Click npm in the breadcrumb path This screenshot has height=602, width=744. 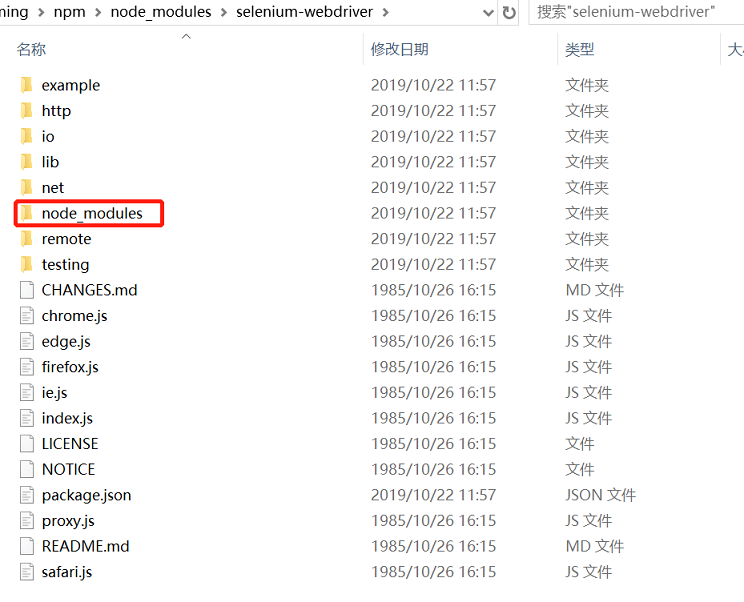click(70, 12)
